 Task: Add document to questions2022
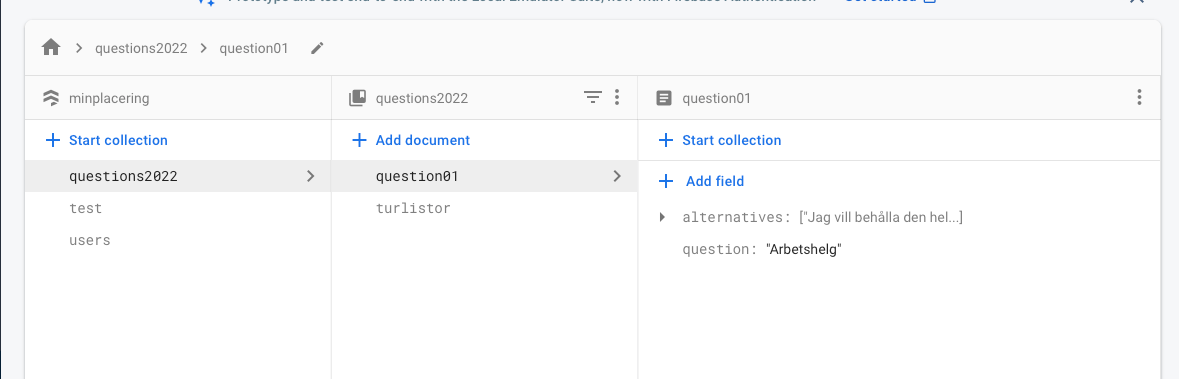point(411,141)
